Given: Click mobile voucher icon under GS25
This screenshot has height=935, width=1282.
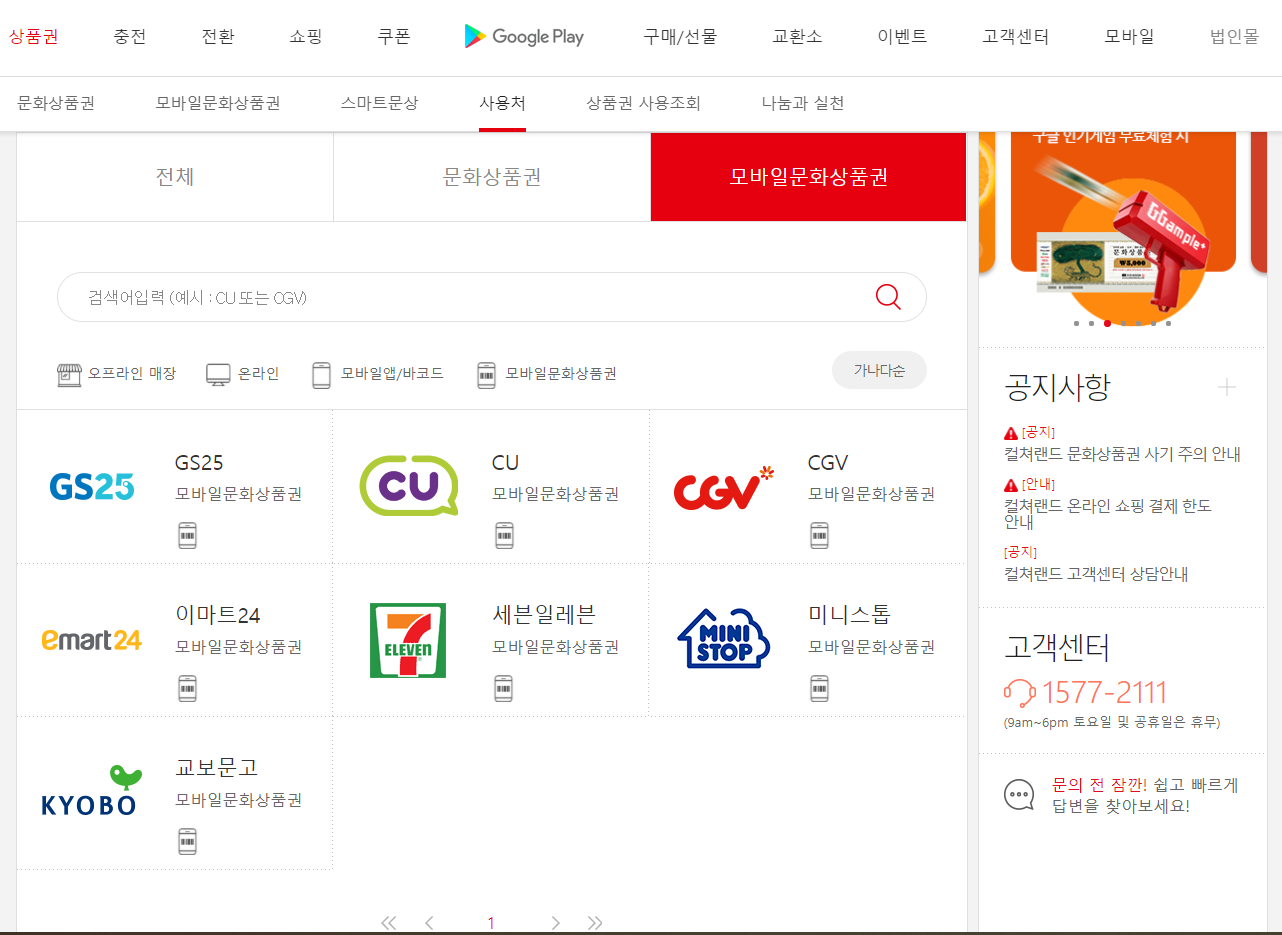Looking at the screenshot, I should coord(188,536).
